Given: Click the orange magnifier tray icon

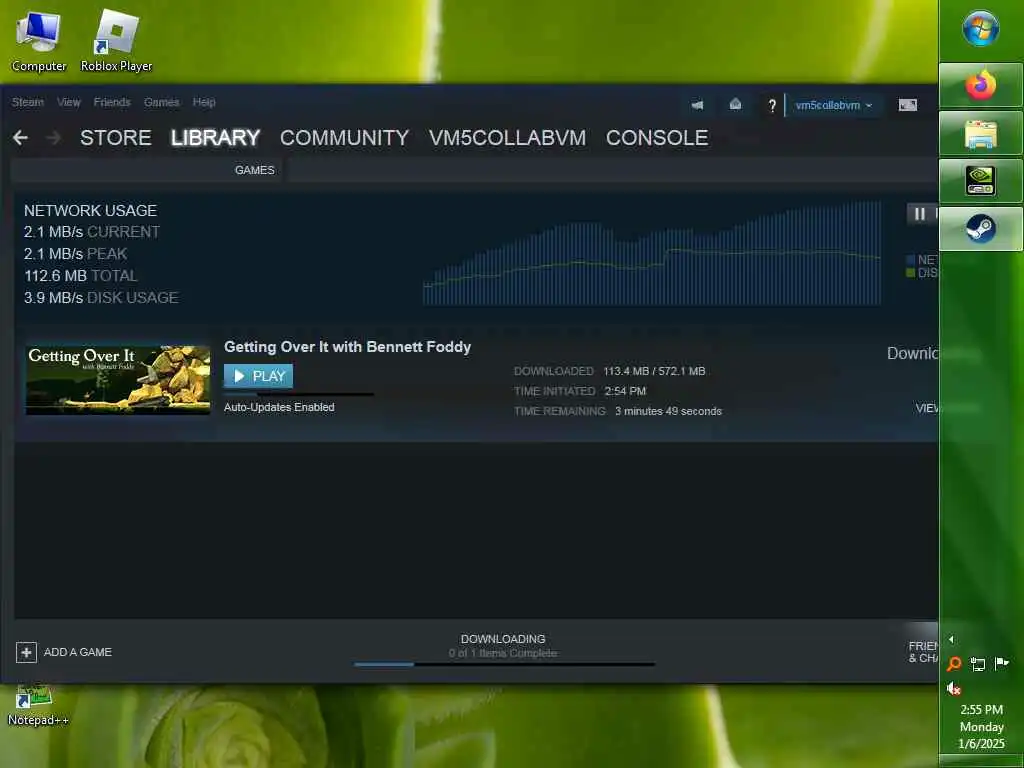Looking at the screenshot, I should 954,664.
